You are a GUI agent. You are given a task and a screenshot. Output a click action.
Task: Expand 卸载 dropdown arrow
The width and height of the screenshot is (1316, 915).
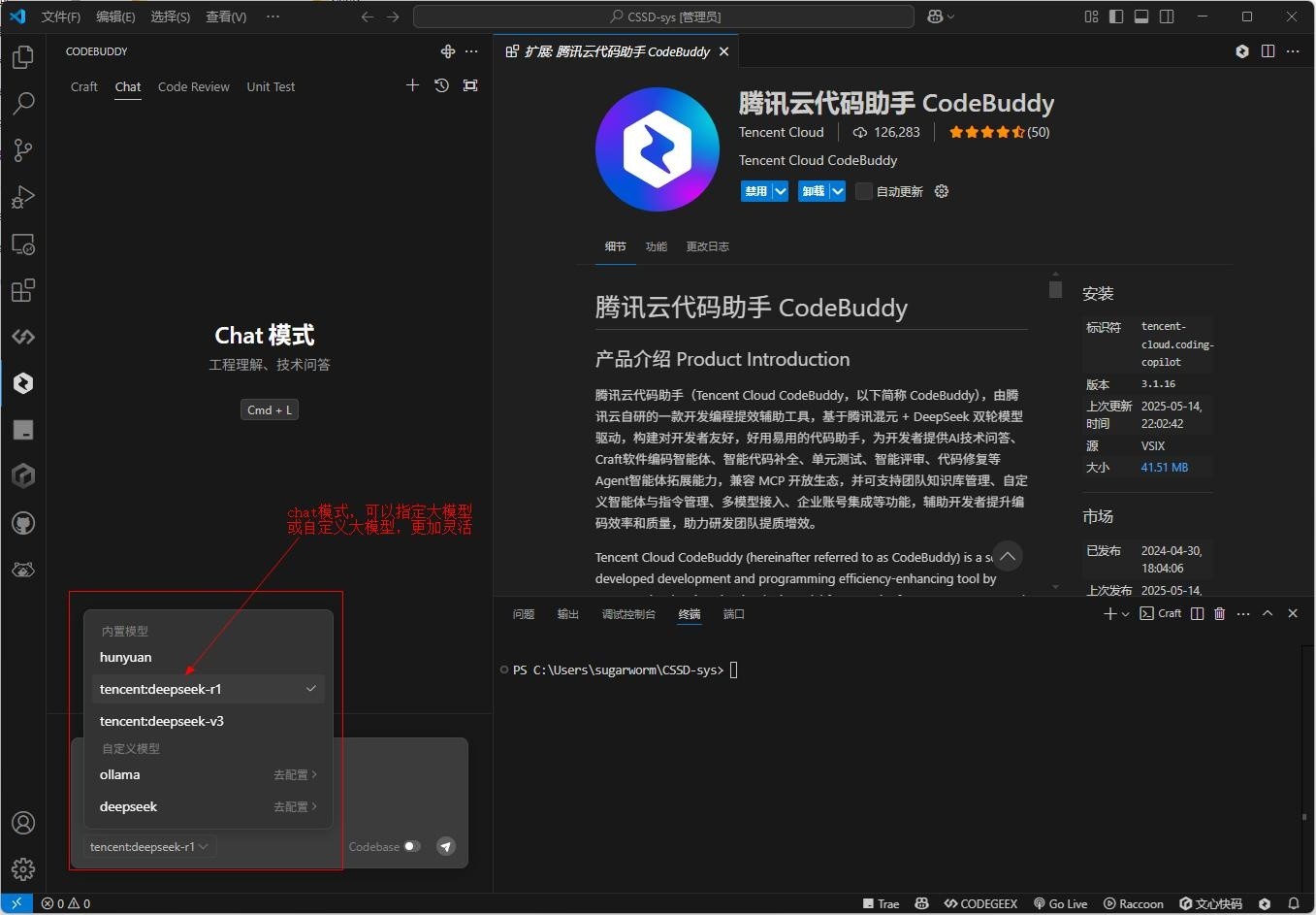(x=837, y=191)
